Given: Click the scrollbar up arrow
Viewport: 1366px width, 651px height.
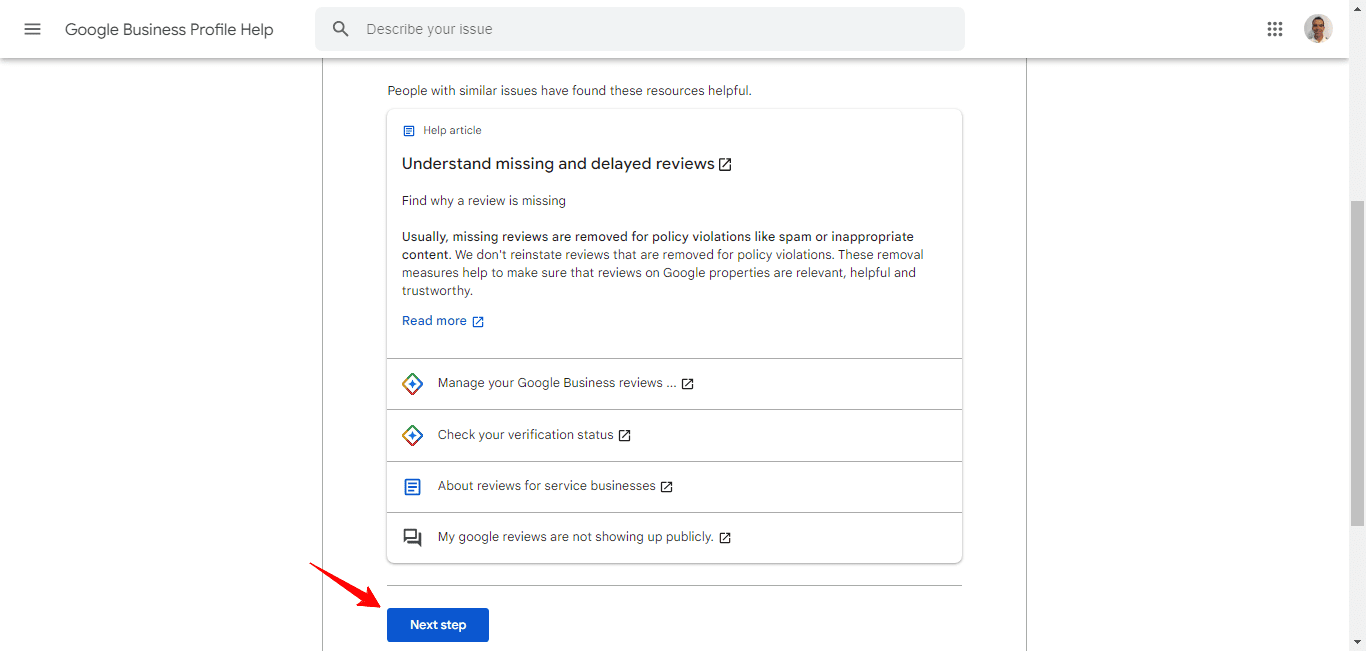Looking at the screenshot, I should click(1357, 8).
